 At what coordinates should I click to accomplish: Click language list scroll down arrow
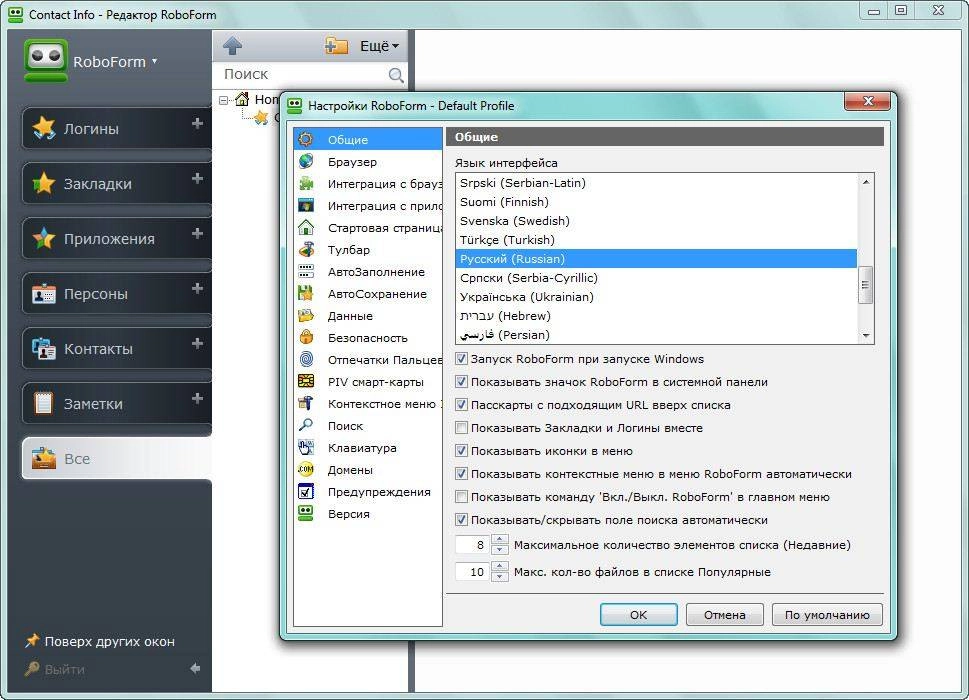tap(865, 335)
